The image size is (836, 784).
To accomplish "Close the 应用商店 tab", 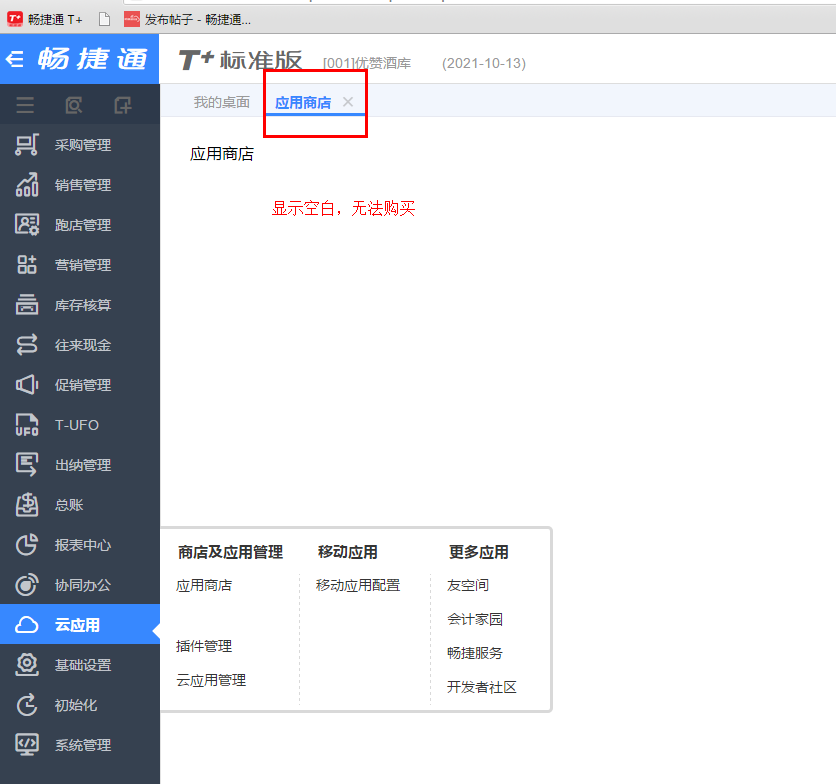I will 348,102.
